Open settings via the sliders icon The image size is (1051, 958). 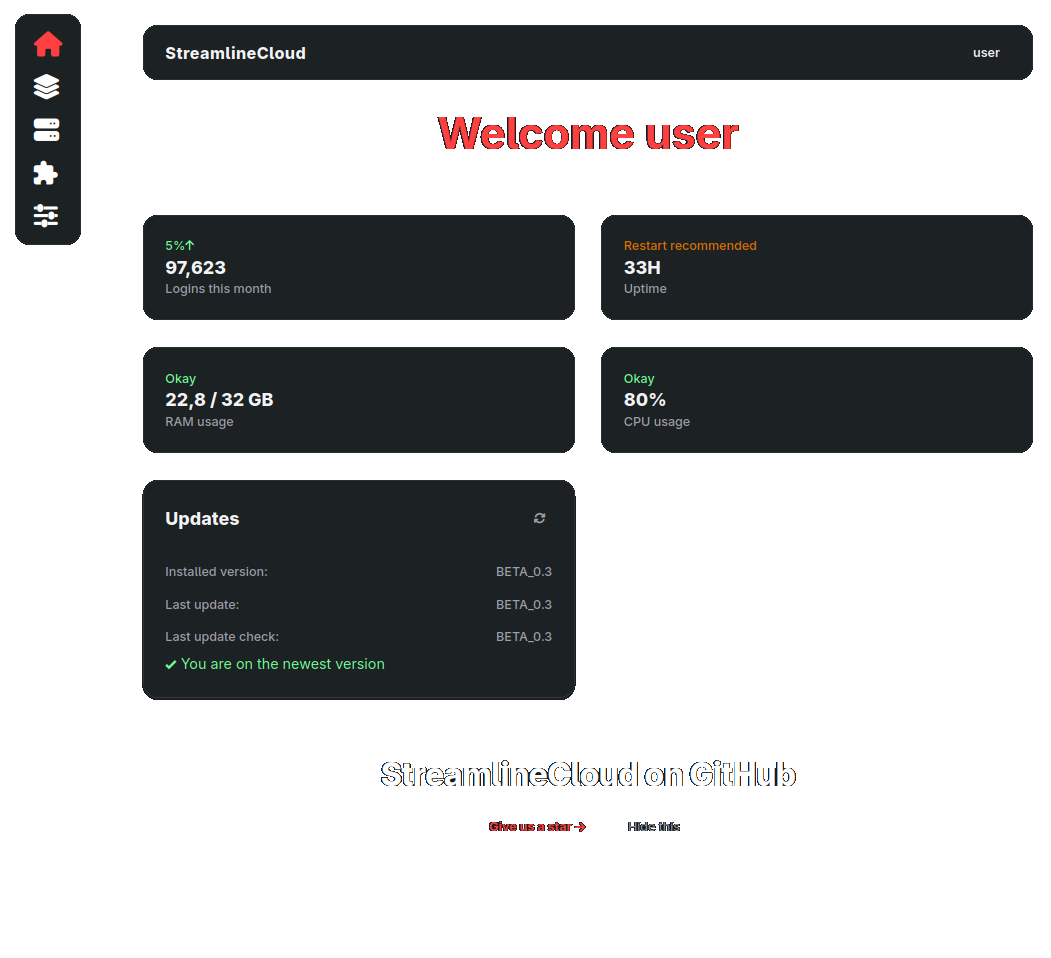click(x=47, y=216)
